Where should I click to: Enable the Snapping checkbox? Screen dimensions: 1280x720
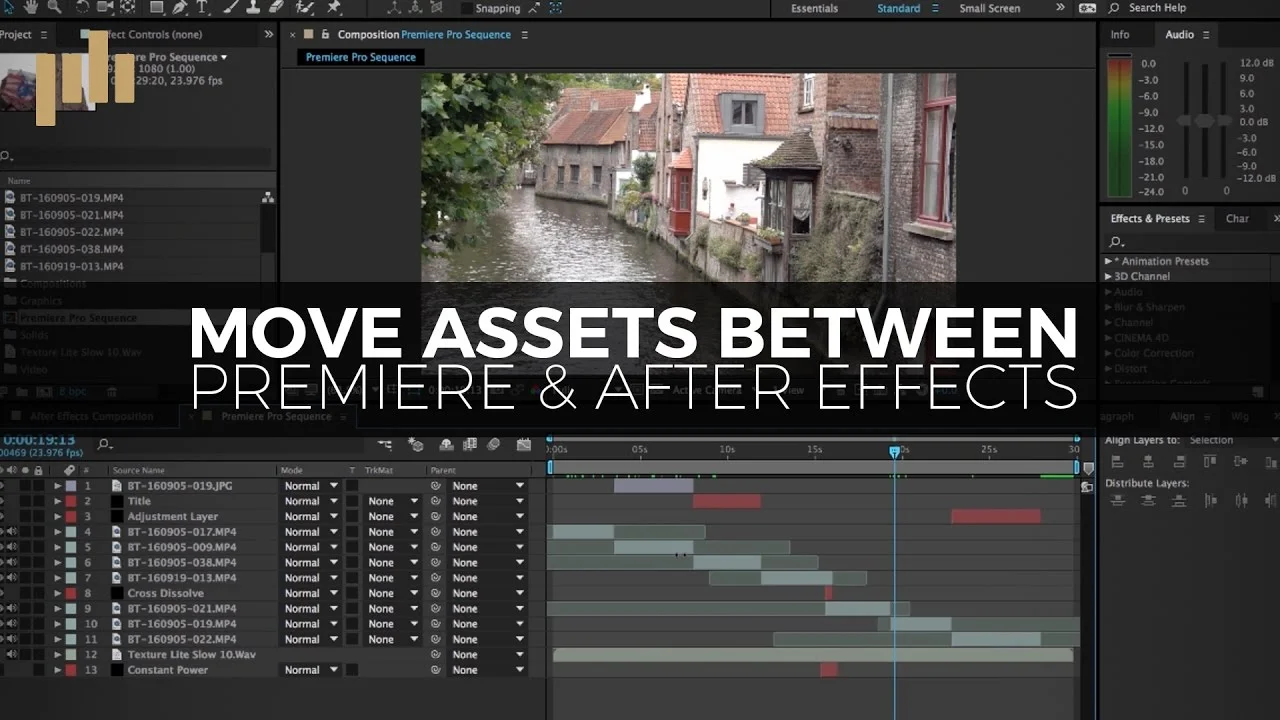click(x=467, y=8)
